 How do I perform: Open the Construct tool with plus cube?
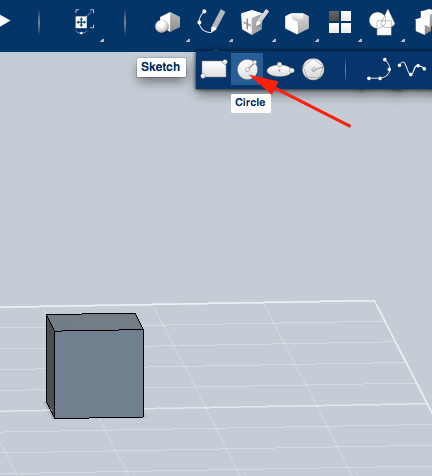click(254, 22)
